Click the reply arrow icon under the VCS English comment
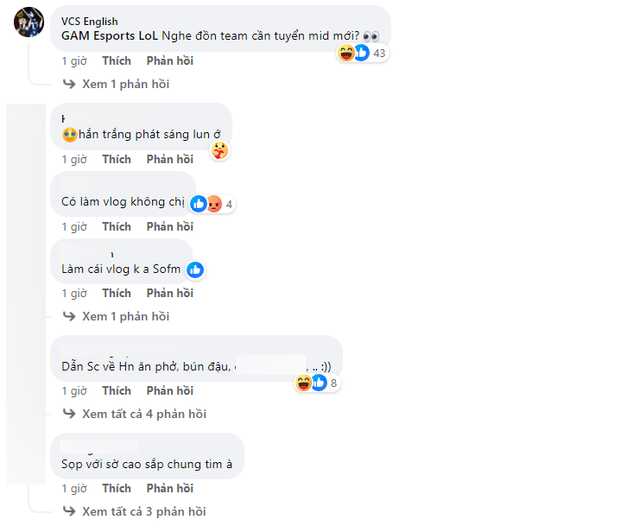 [70, 84]
